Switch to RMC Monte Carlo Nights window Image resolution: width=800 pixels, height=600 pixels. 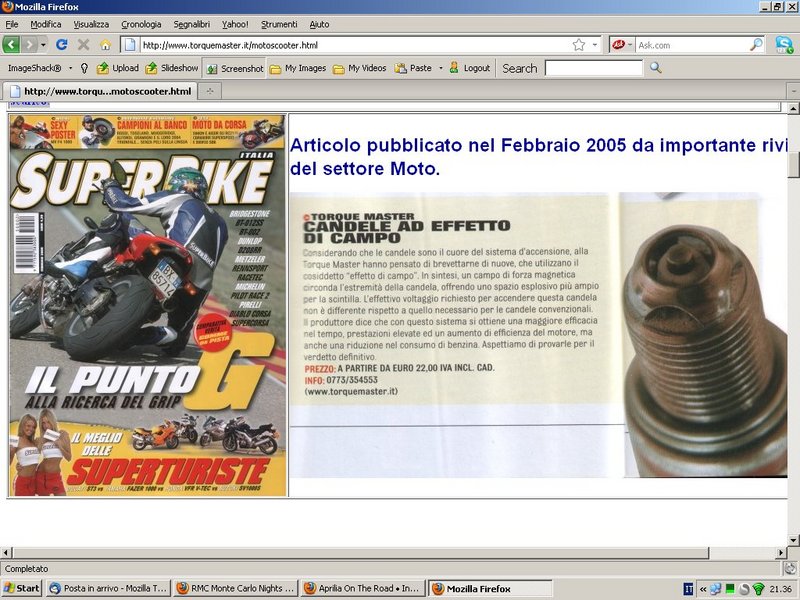(x=235, y=588)
